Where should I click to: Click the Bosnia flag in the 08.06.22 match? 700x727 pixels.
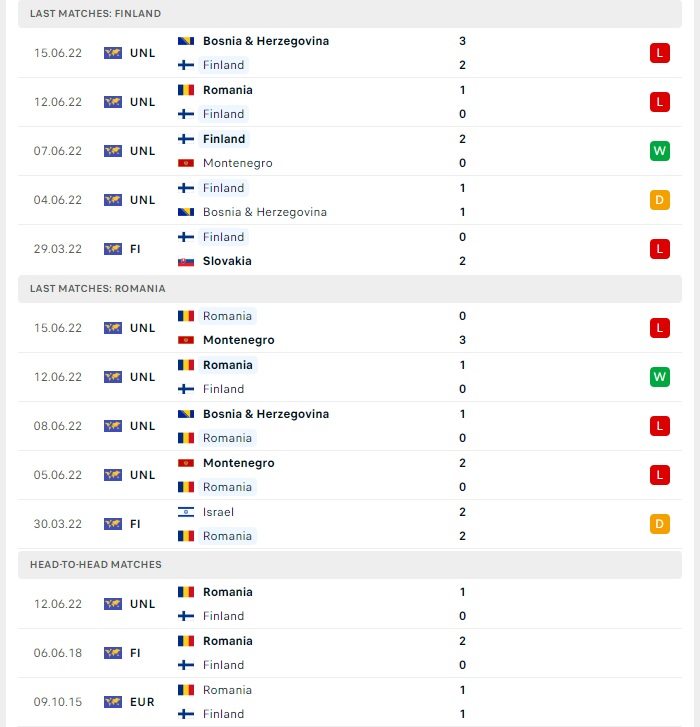tap(186, 414)
